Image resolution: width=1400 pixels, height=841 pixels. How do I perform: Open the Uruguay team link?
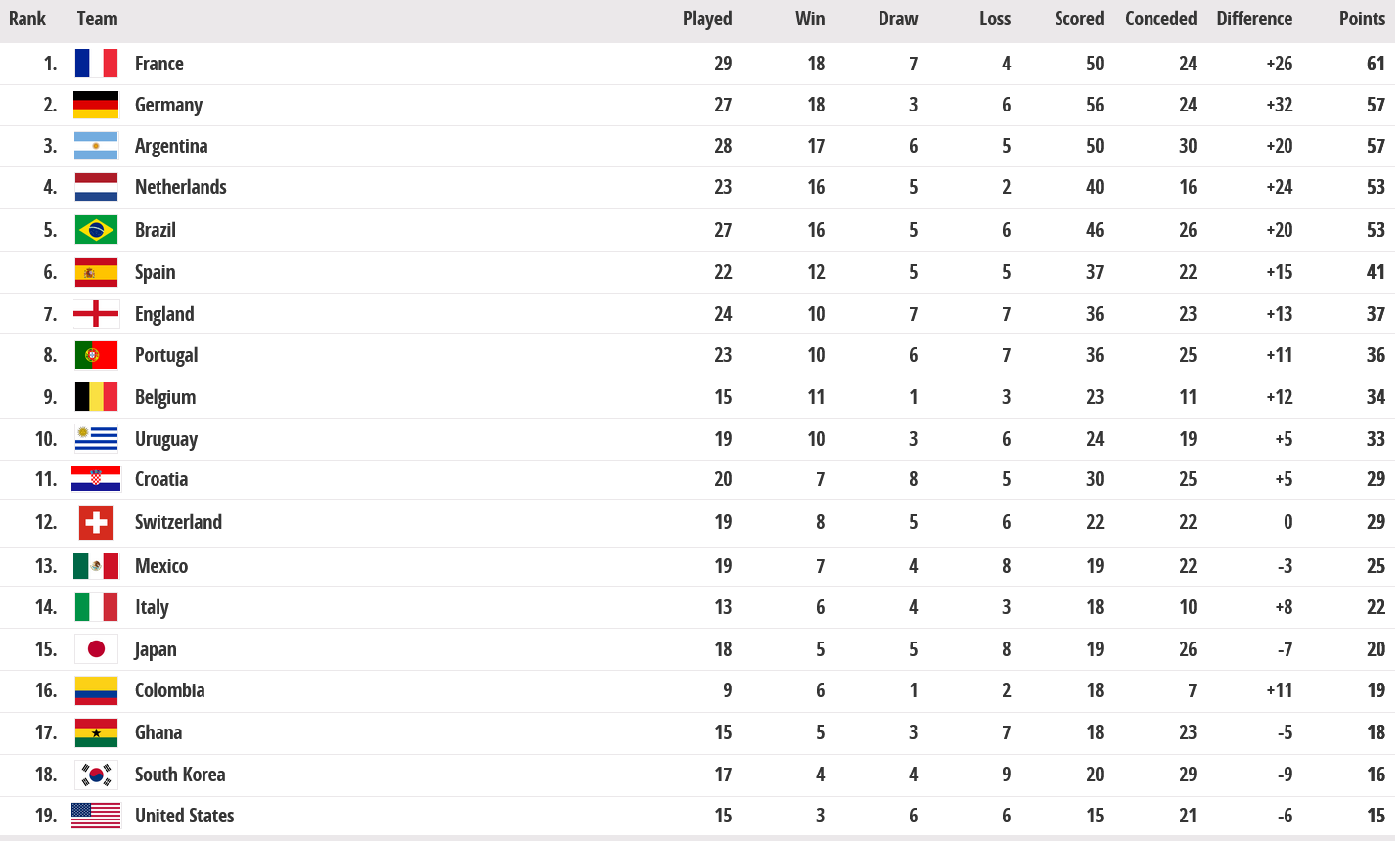(166, 439)
